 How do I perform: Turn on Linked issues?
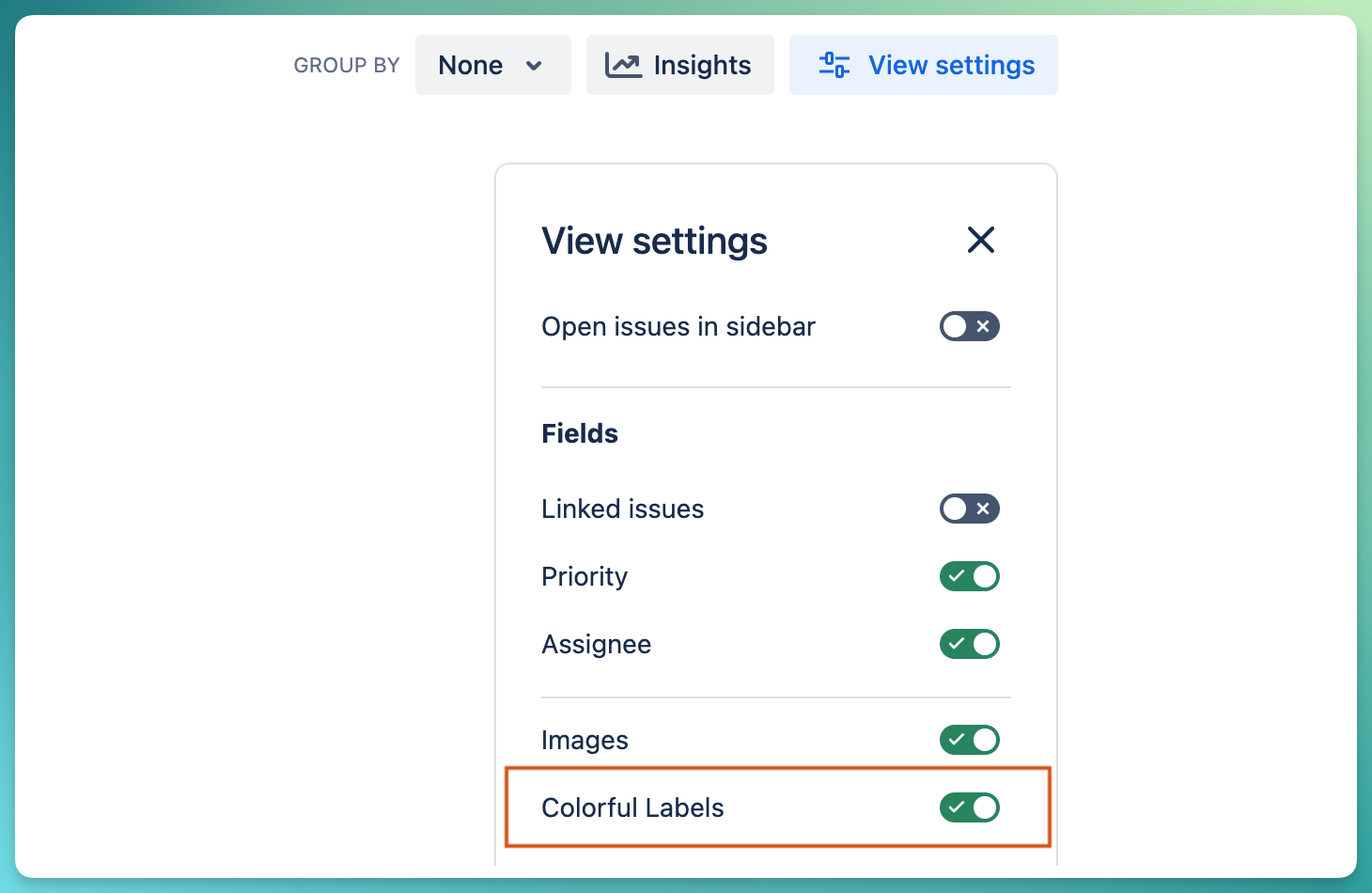969,509
